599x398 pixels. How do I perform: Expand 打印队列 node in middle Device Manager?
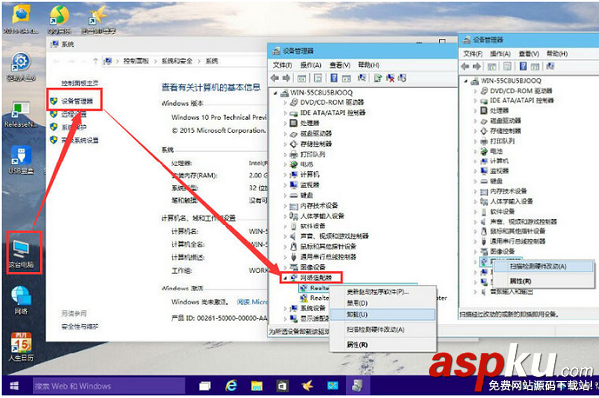[285, 154]
